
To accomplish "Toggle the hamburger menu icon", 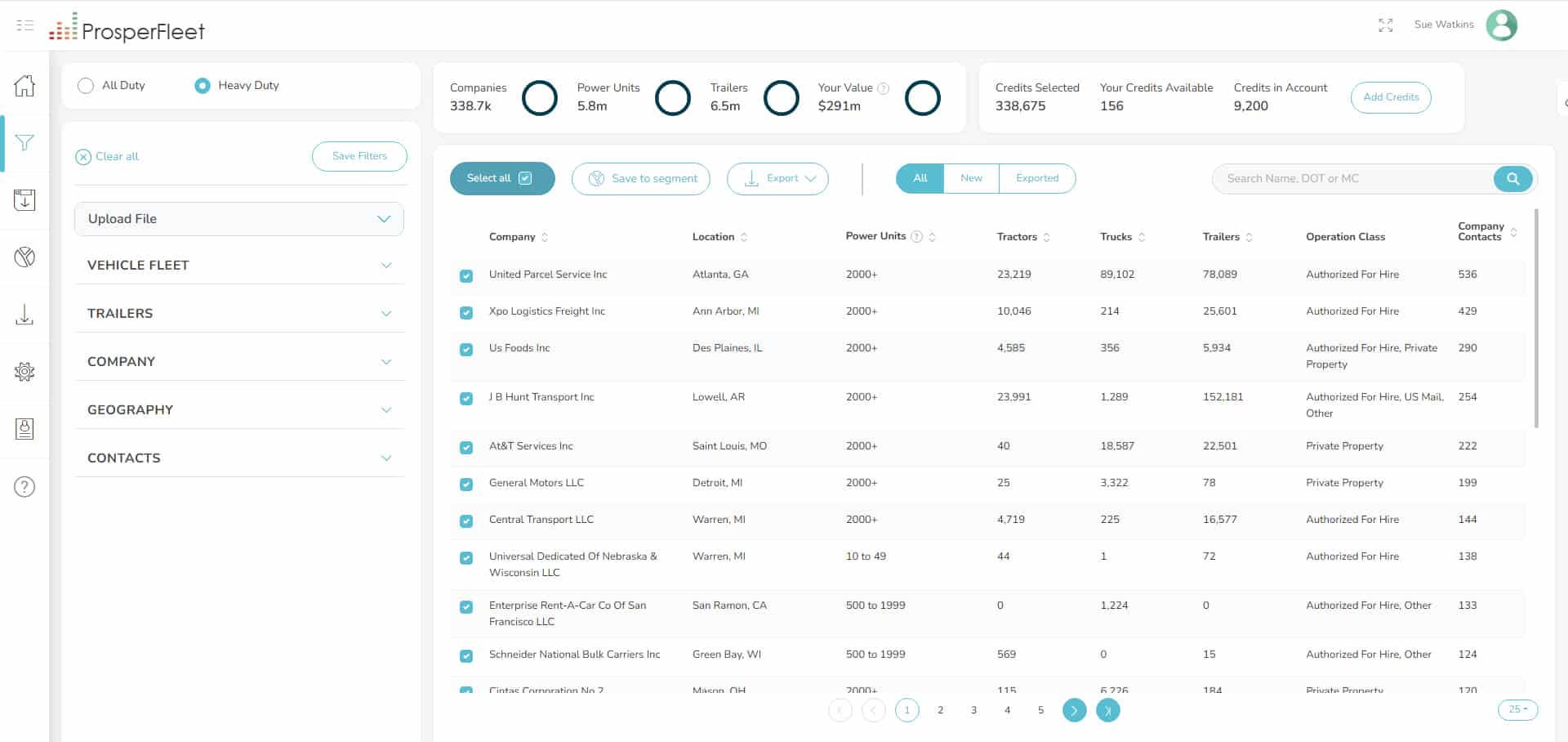I will 25,25.
